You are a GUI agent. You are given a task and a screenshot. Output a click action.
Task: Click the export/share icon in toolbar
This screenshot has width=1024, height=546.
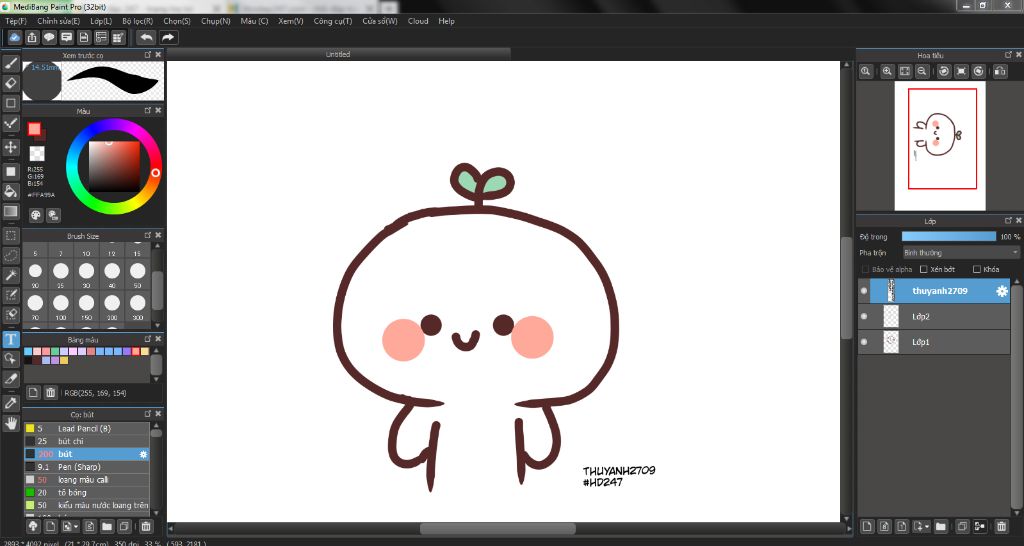click(x=32, y=37)
